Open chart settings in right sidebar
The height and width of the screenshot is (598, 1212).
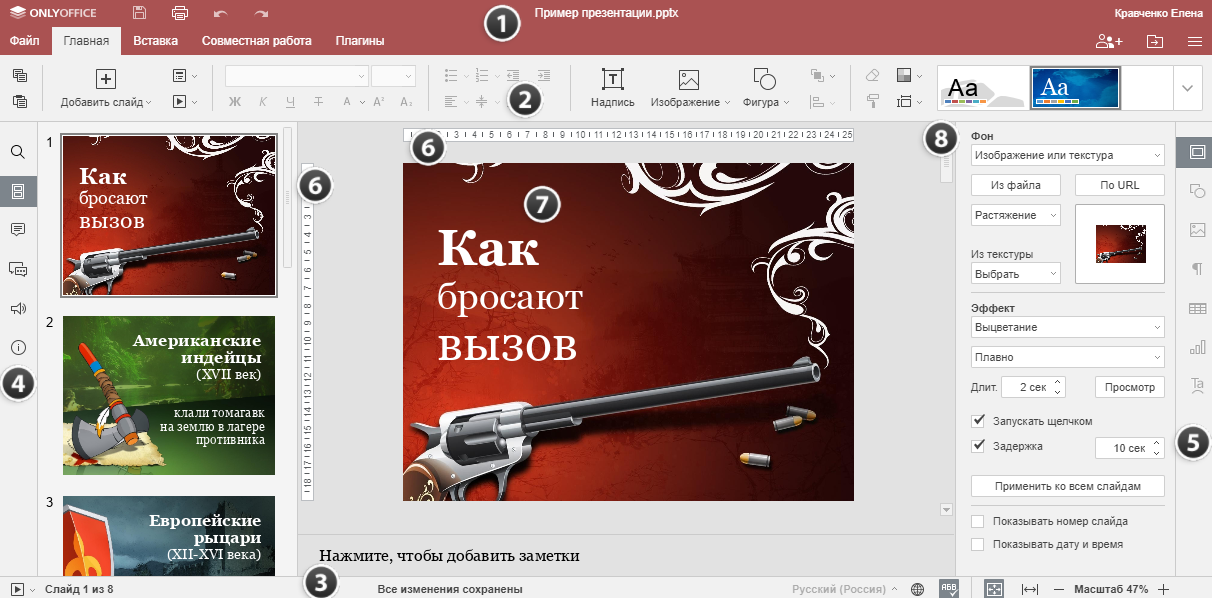point(1196,347)
